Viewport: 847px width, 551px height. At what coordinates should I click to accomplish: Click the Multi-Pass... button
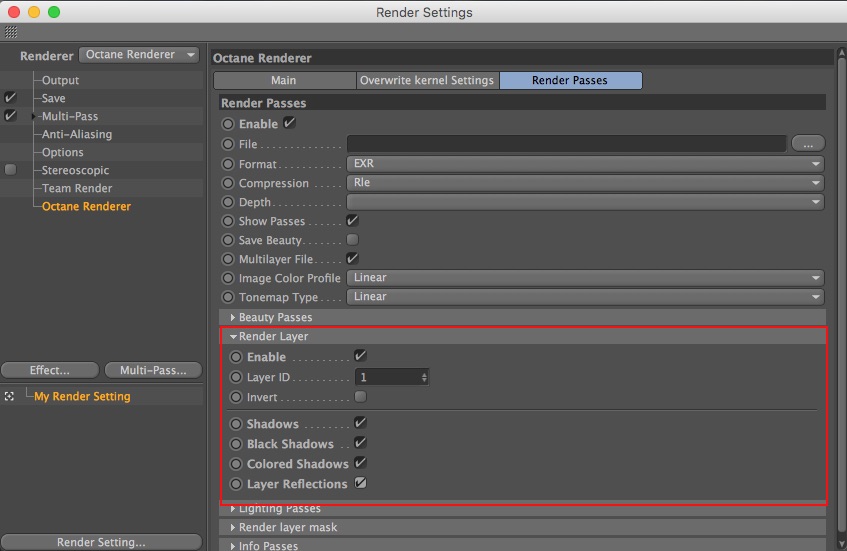(x=153, y=370)
